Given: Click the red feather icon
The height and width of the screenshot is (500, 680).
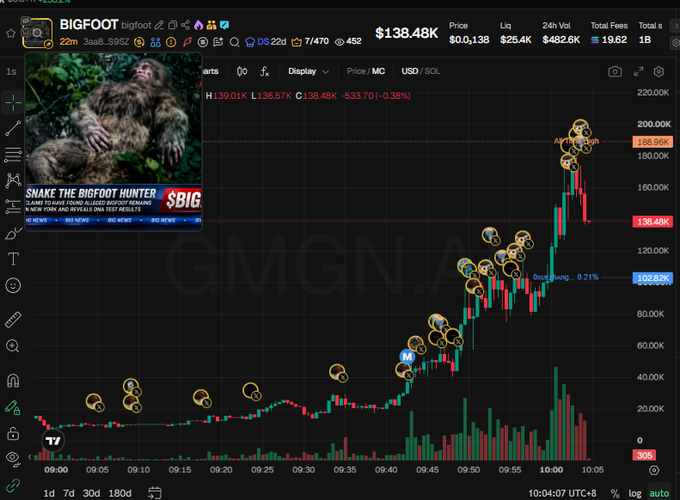Looking at the screenshot, I should coord(187,42).
